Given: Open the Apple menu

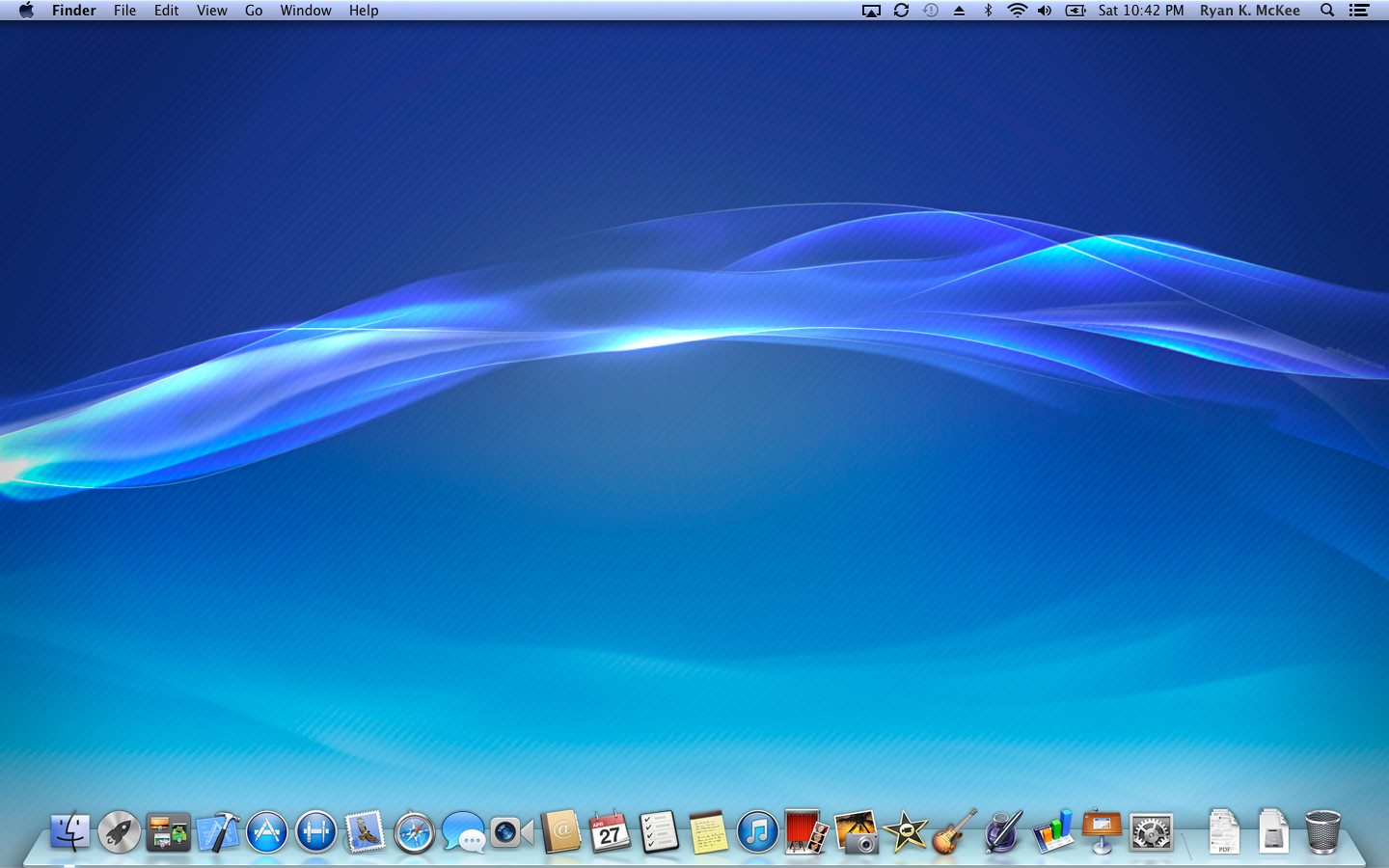Looking at the screenshot, I should 26,11.
